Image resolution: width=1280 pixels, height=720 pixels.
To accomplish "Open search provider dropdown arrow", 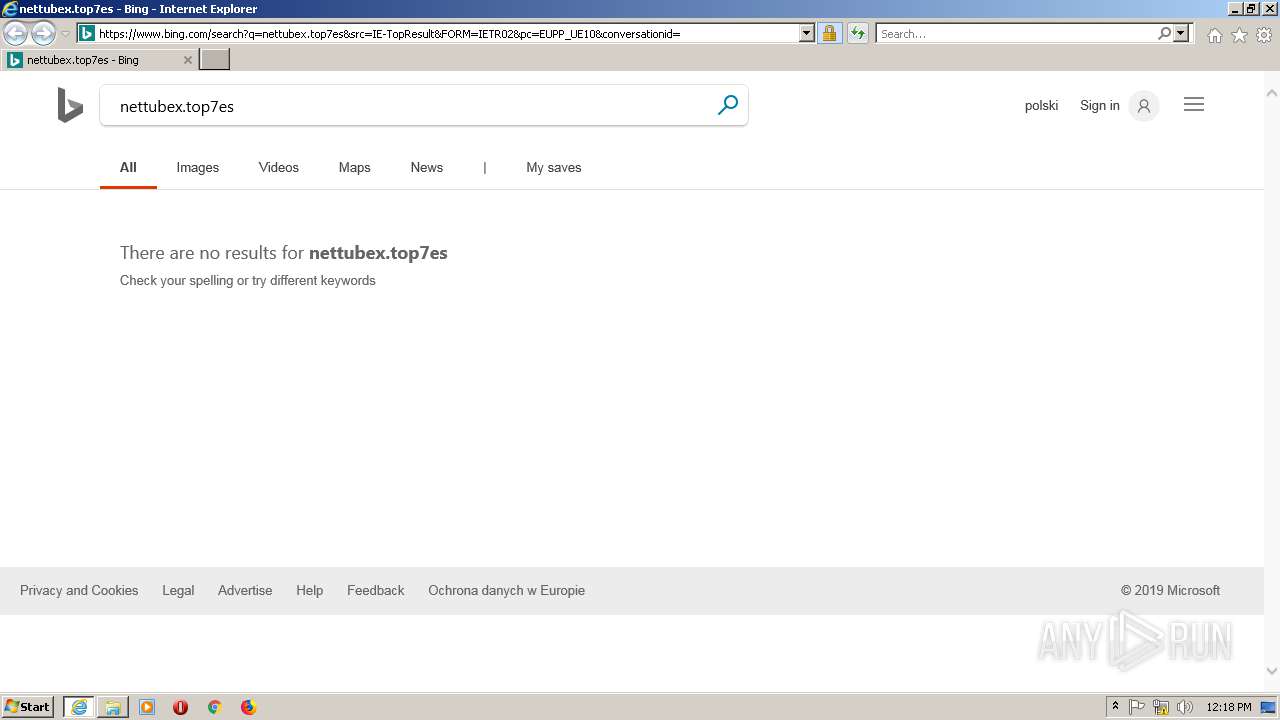I will tap(1181, 34).
